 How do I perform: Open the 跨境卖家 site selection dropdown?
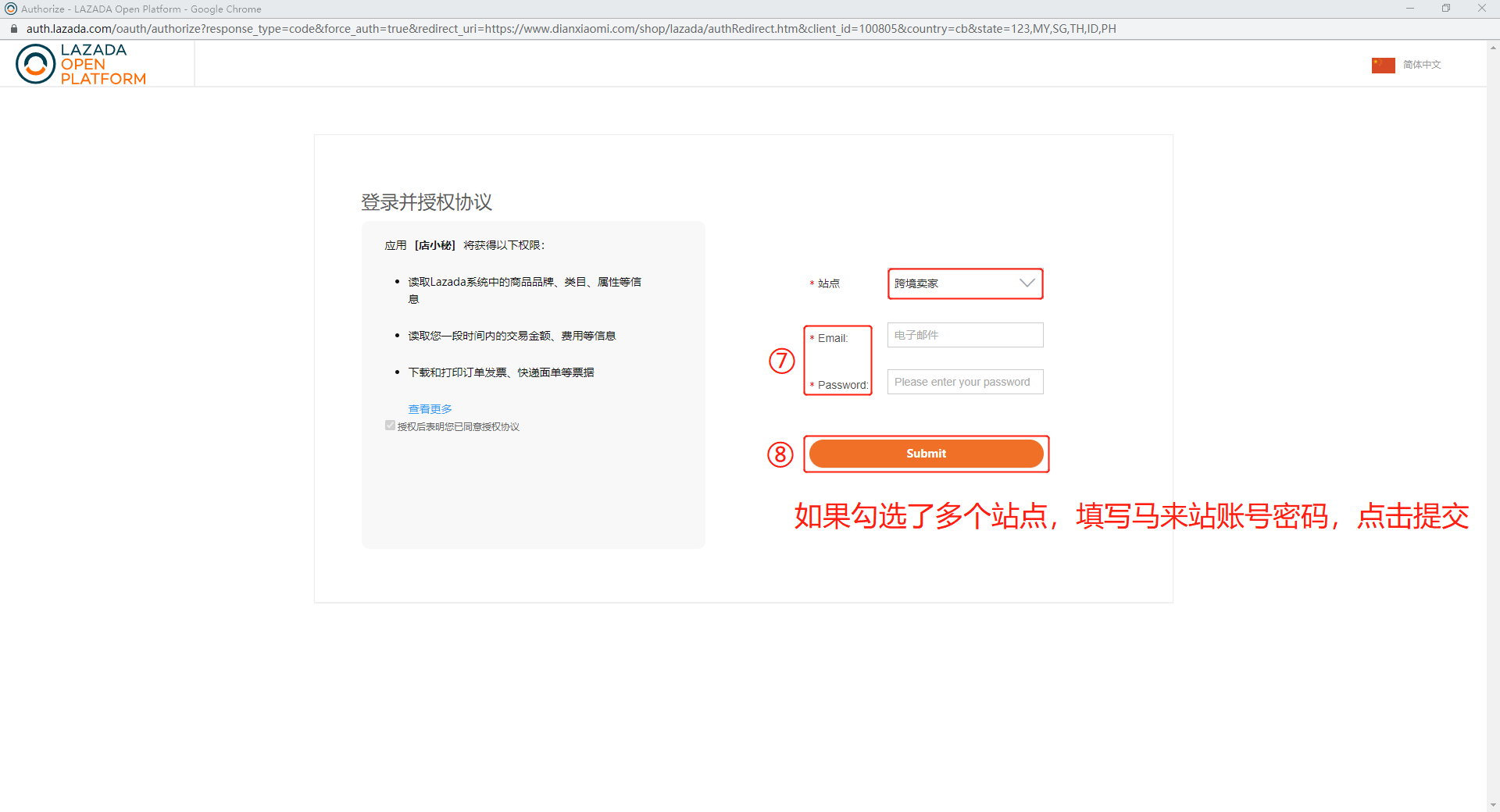pyautogui.click(x=965, y=283)
